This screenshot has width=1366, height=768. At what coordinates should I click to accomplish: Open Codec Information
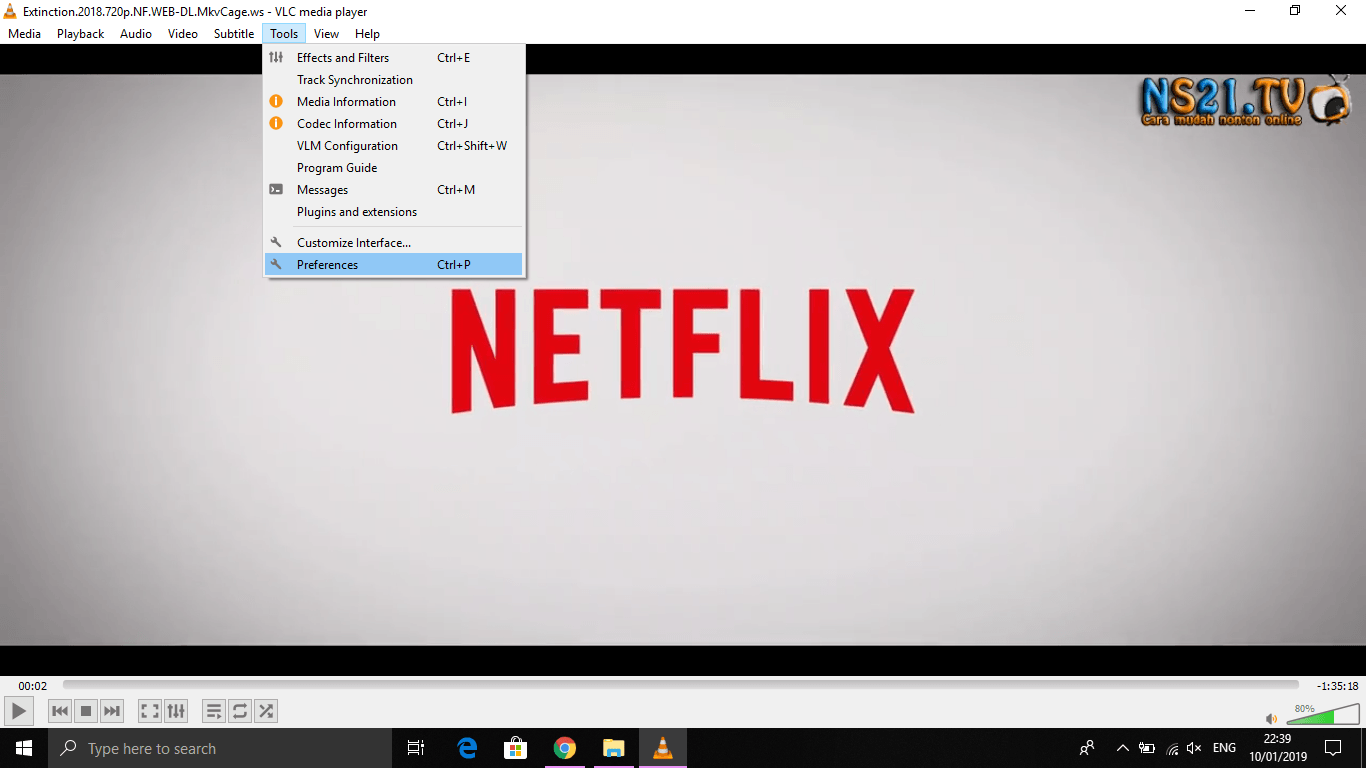coord(394,124)
